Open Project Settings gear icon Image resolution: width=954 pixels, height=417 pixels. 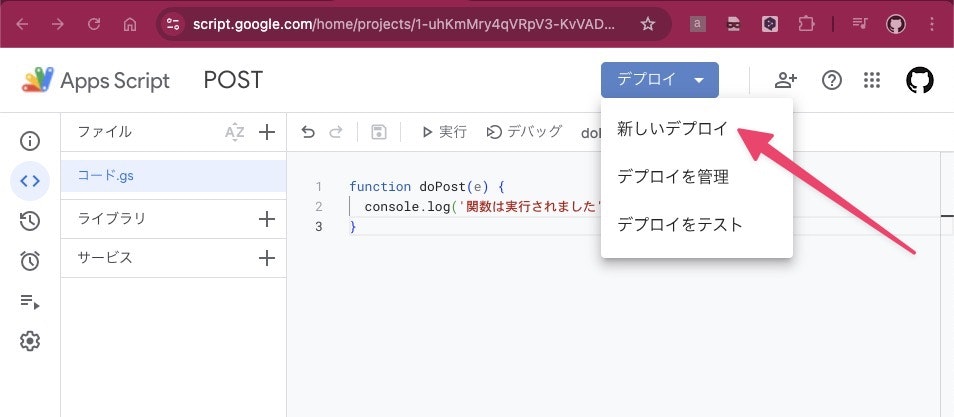[30, 341]
